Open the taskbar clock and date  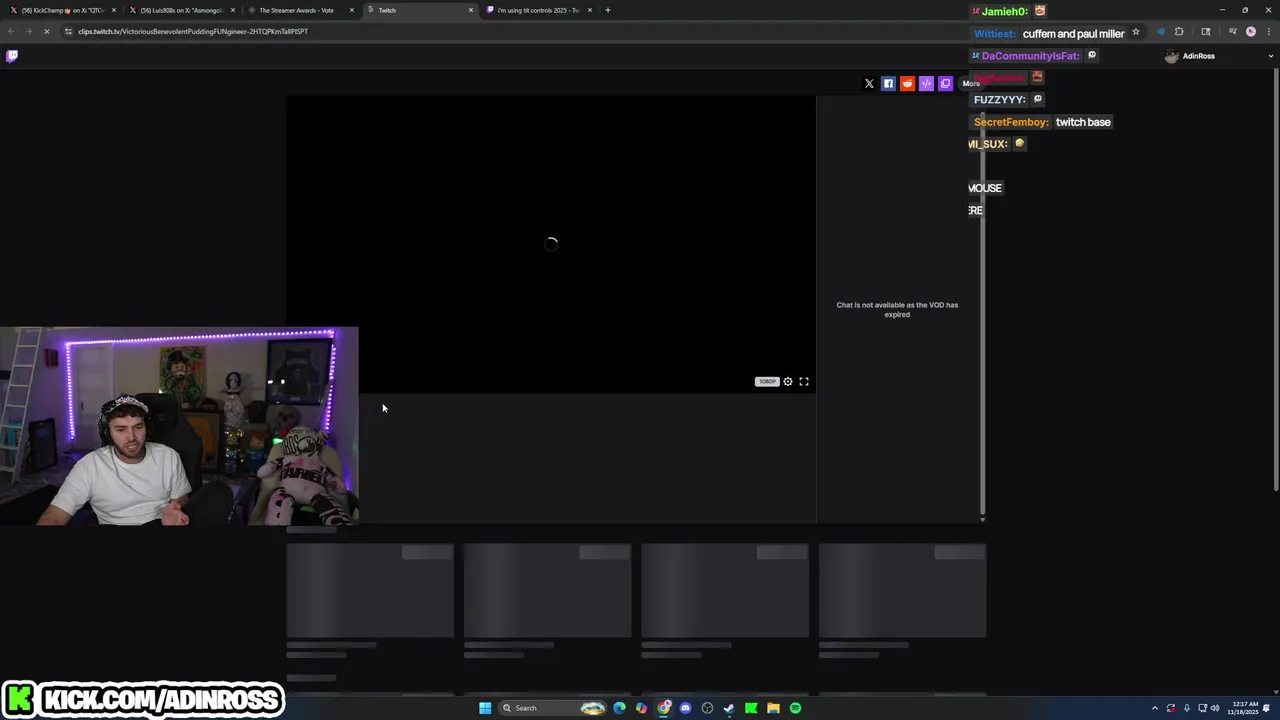pyautogui.click(x=1245, y=708)
